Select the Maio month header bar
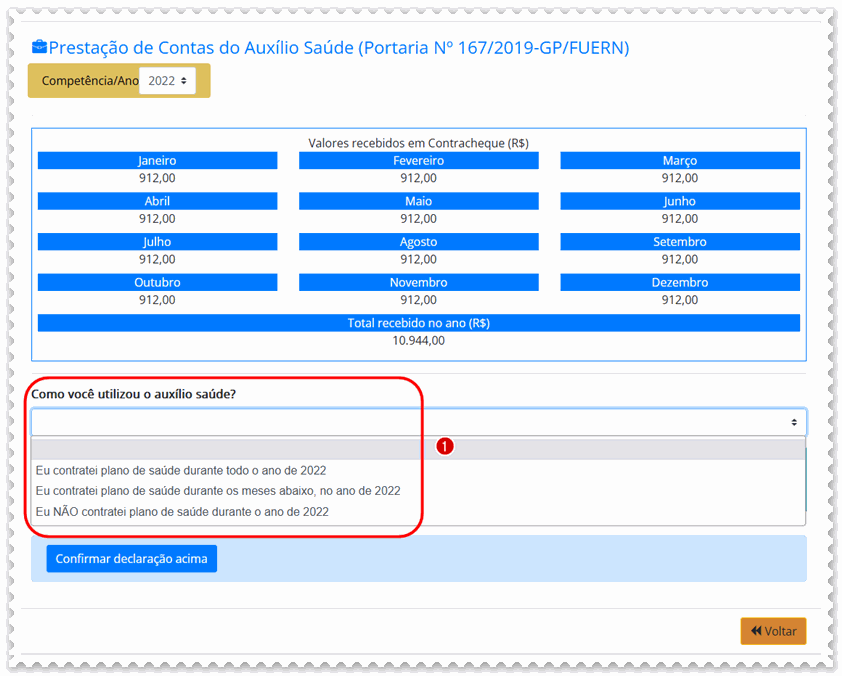This screenshot has width=842, height=676. tap(418, 202)
